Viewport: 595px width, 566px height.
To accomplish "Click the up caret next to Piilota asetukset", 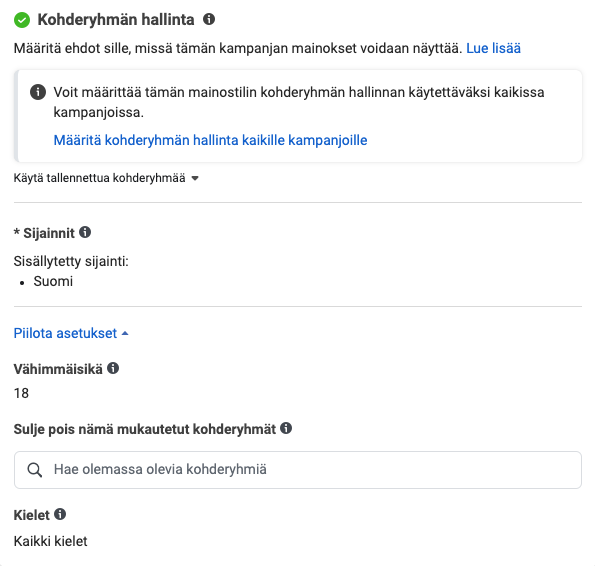I will [x=125, y=333].
